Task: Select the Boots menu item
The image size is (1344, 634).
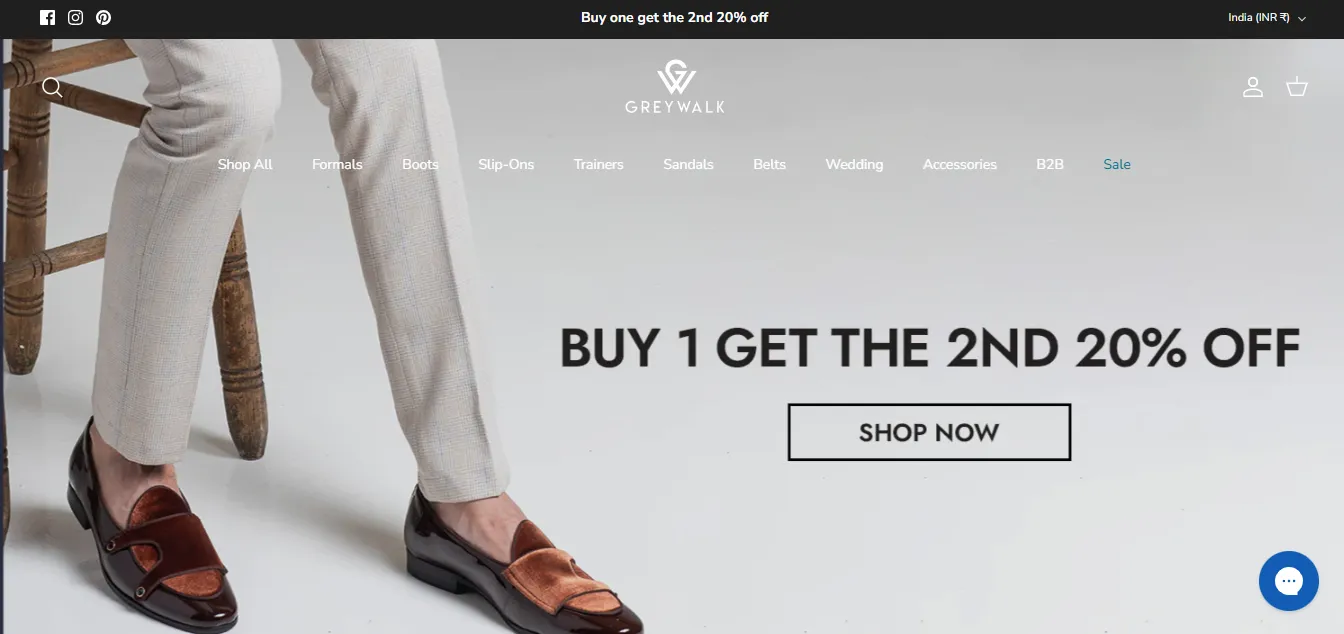Action: click(x=420, y=164)
